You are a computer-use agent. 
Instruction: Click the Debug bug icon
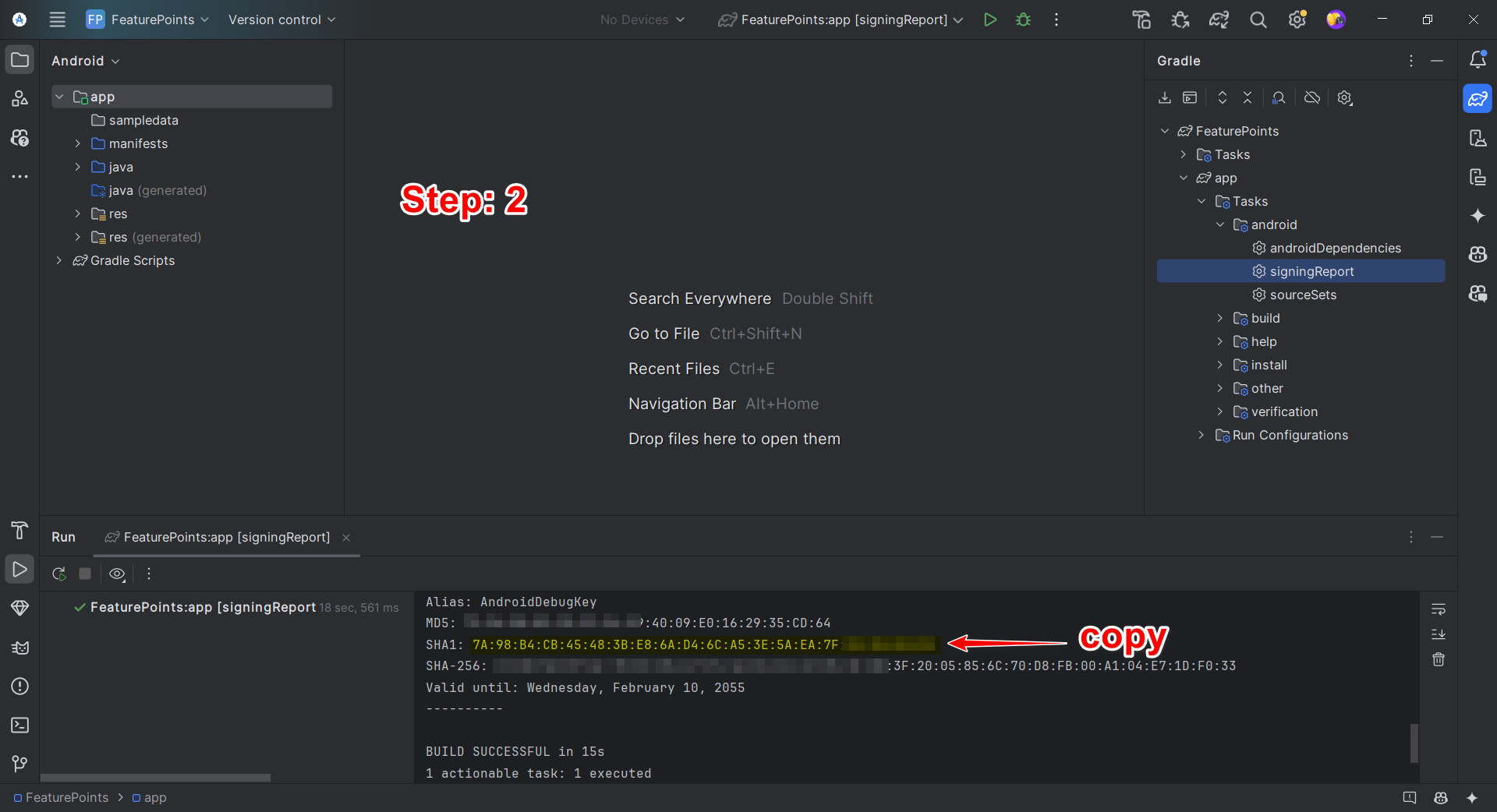tap(1023, 19)
